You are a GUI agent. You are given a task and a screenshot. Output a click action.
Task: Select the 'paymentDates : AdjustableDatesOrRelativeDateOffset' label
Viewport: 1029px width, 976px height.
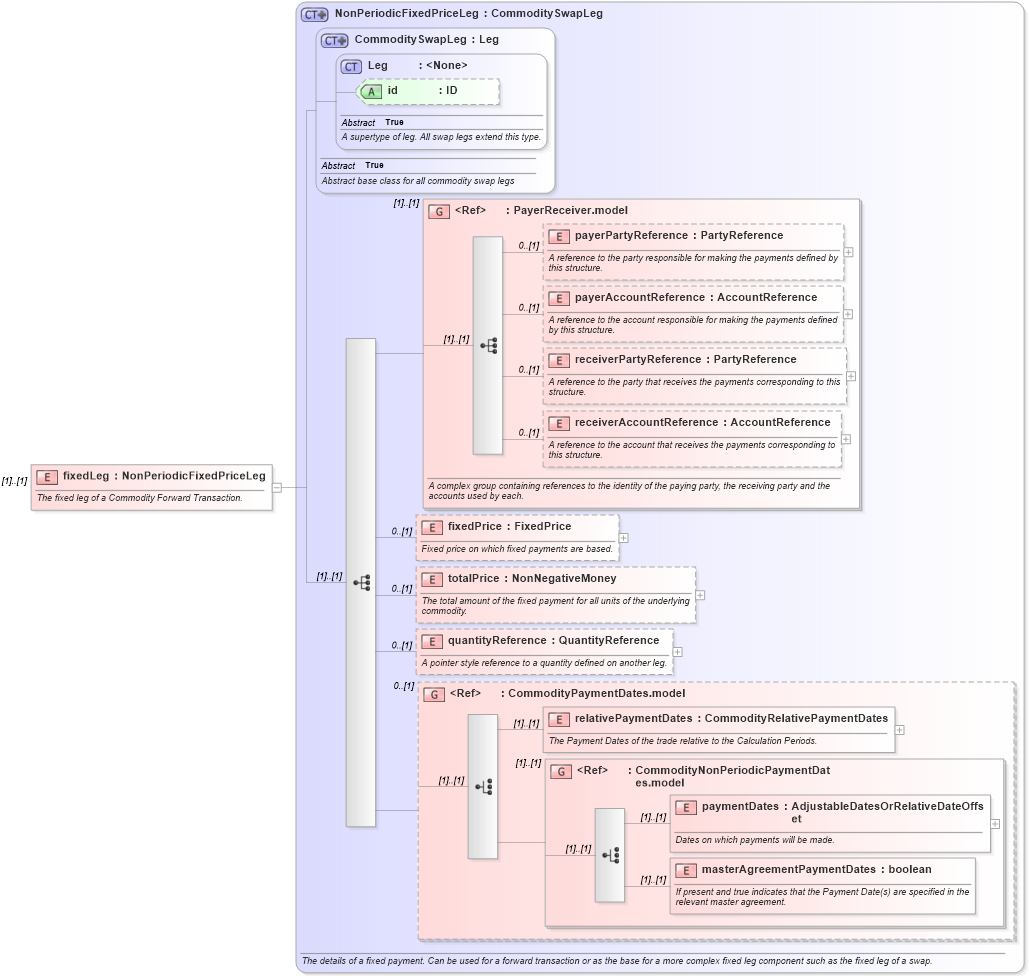tap(843, 813)
